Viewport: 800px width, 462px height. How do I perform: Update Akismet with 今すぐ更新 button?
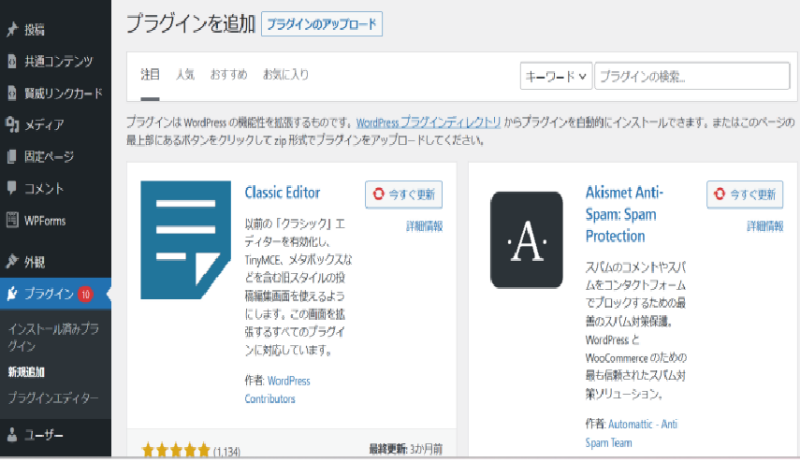click(x=745, y=194)
